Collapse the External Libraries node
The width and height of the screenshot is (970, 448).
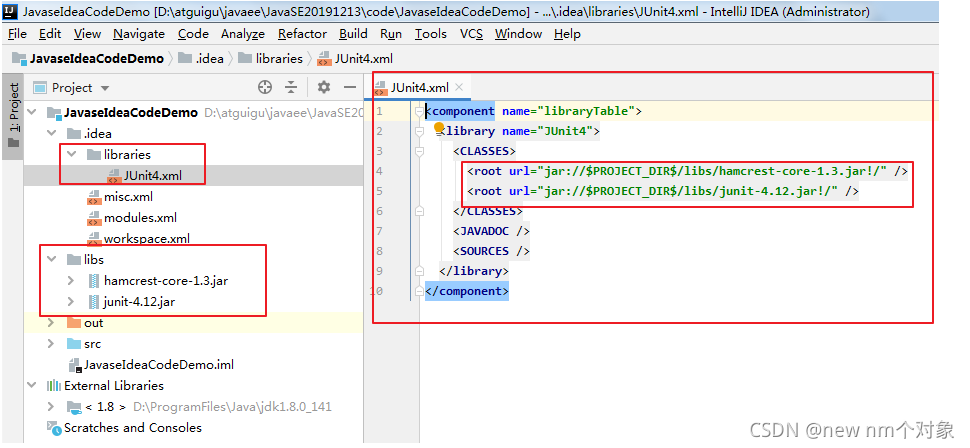point(32,386)
